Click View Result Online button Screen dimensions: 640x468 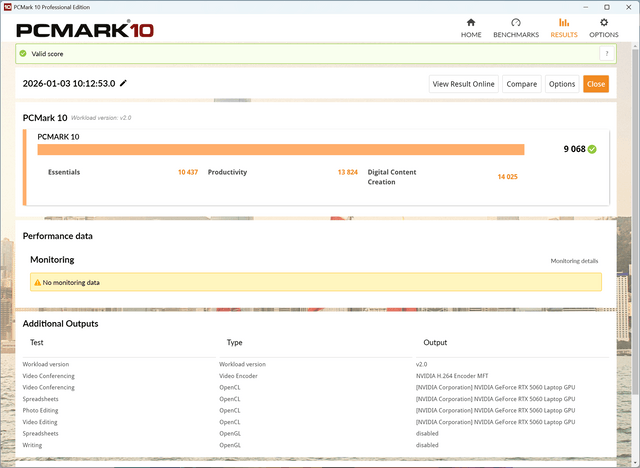463,84
